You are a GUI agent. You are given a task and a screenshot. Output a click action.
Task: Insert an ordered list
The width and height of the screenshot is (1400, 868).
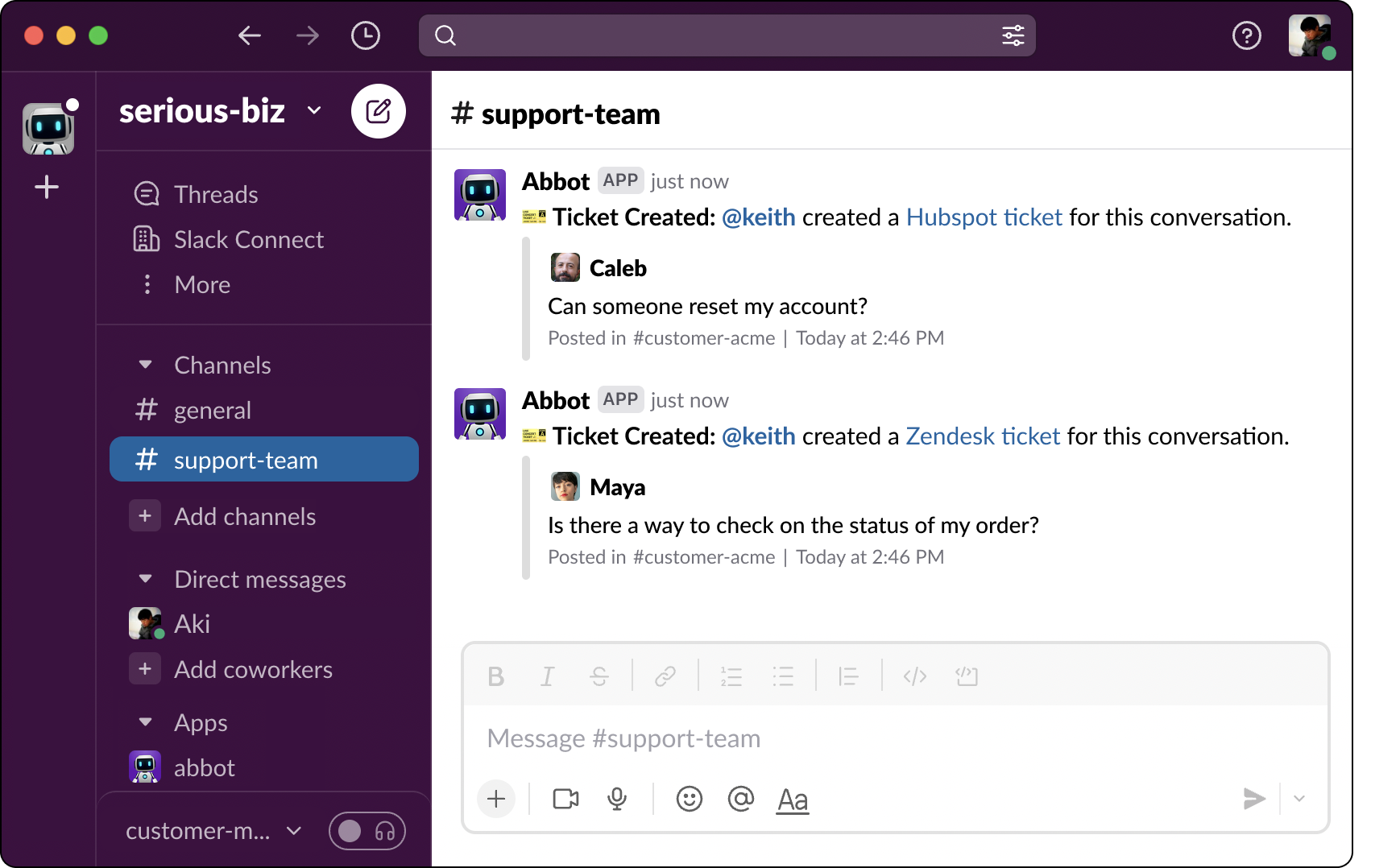731,676
